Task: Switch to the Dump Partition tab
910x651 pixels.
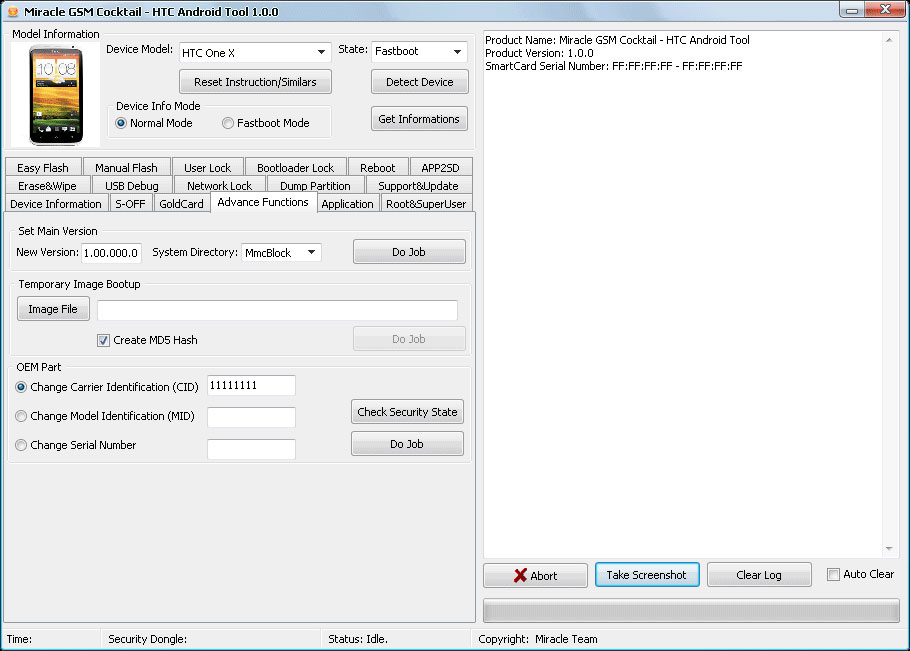Action: (315, 186)
